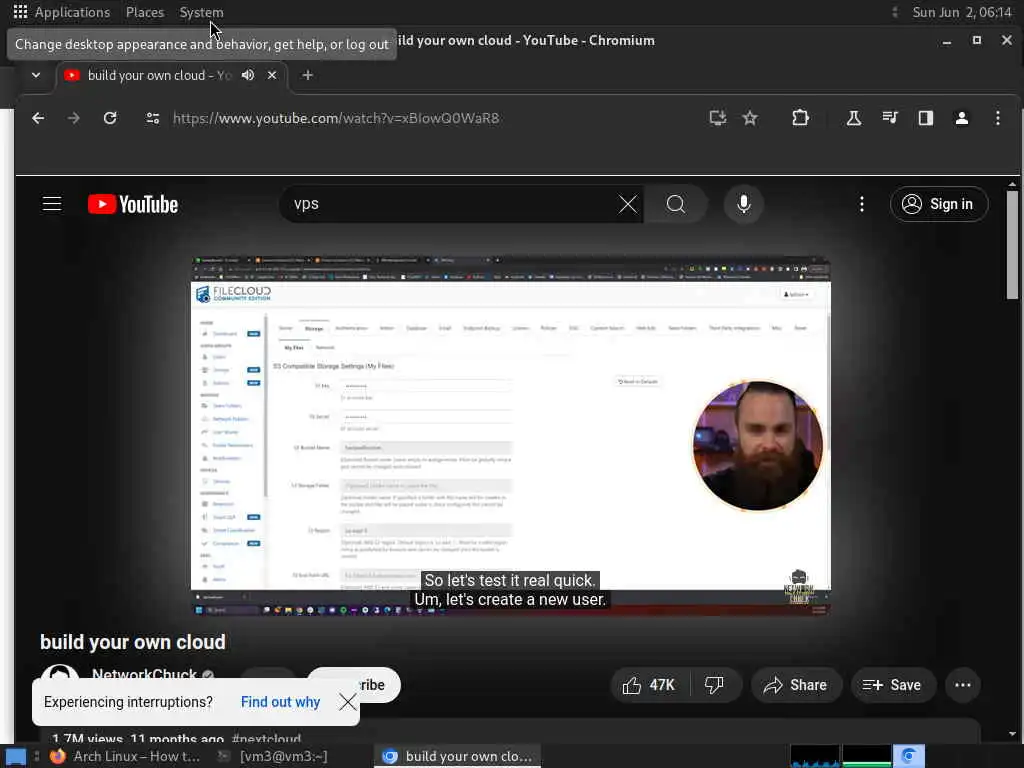Dismiss the 'Experiencing interruptions?' popup
The image size is (1024, 768).
347,702
